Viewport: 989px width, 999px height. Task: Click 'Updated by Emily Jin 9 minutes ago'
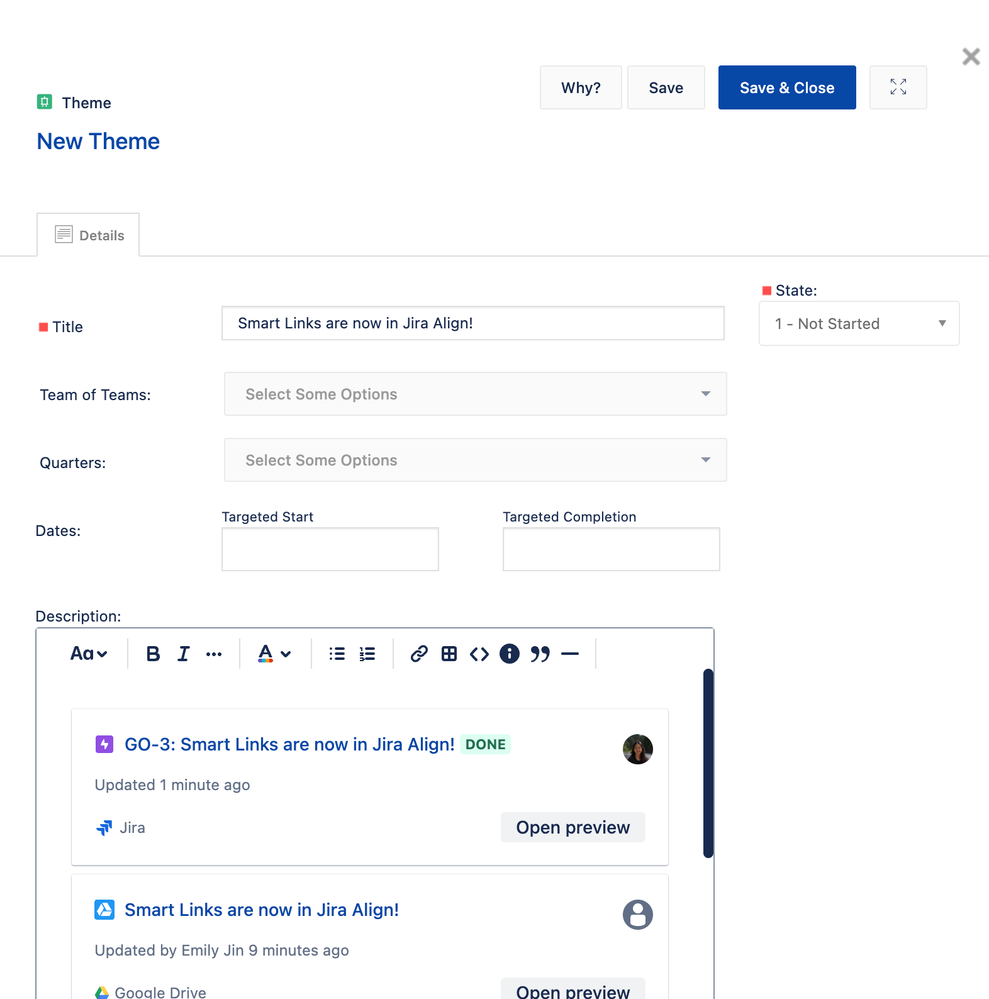pos(222,951)
